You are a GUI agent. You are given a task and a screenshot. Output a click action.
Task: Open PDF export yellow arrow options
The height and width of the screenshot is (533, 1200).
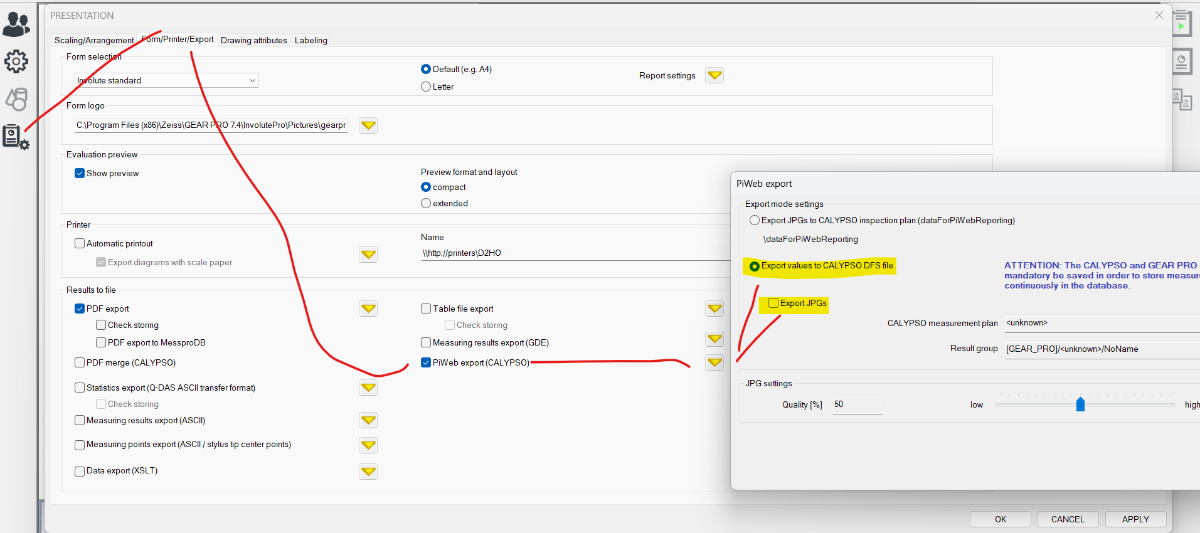coord(368,308)
